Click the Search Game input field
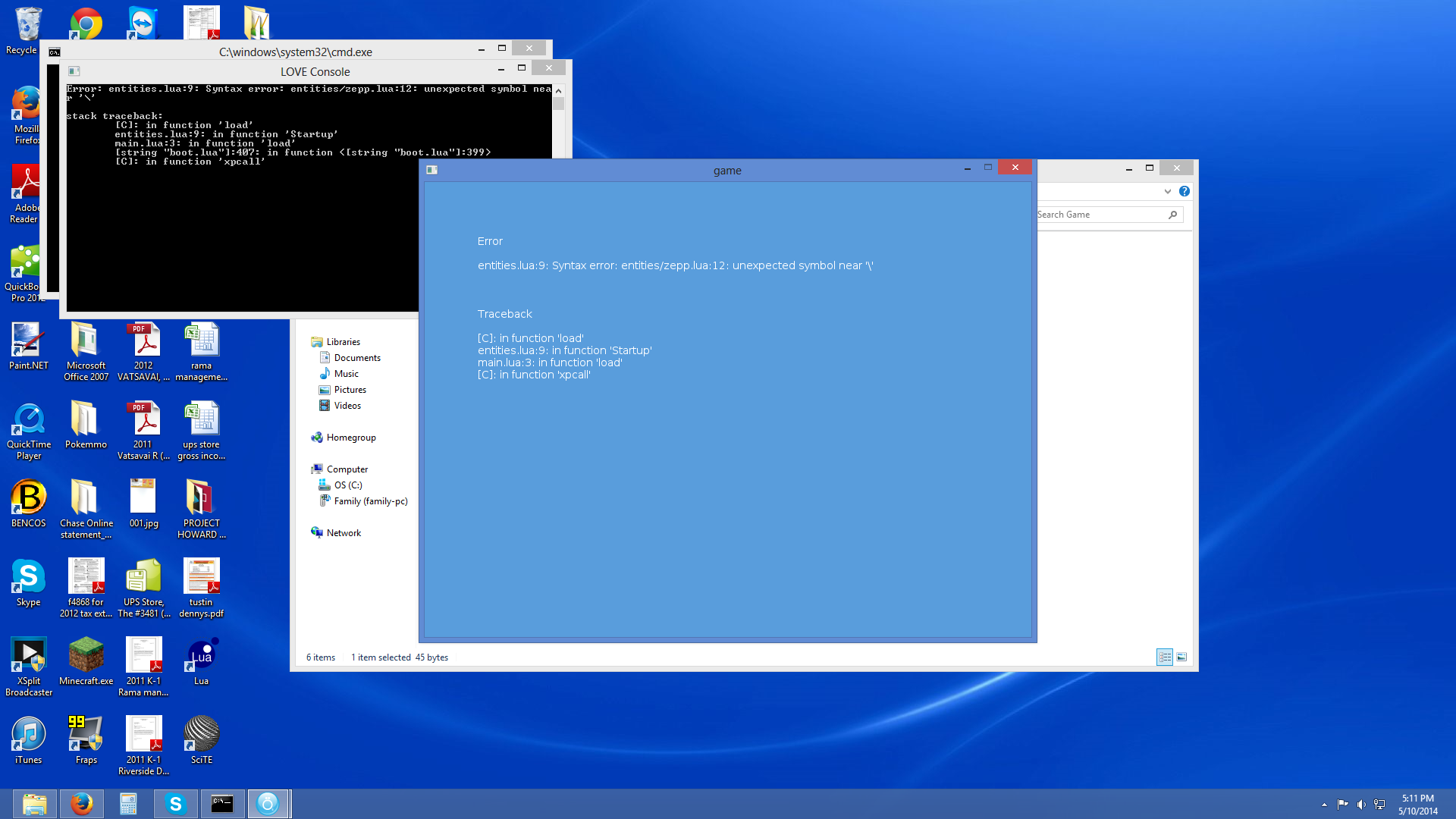1456x819 pixels. (1100, 215)
